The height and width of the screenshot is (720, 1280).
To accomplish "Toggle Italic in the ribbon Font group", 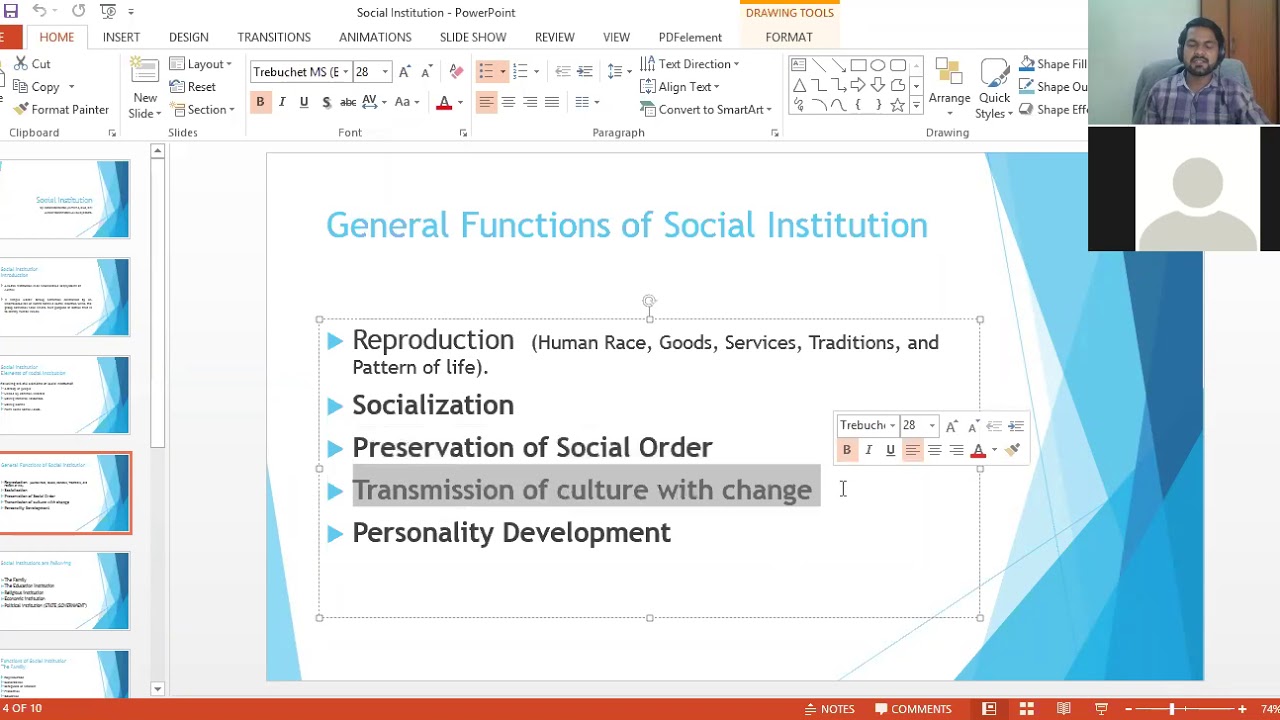I will [x=282, y=102].
